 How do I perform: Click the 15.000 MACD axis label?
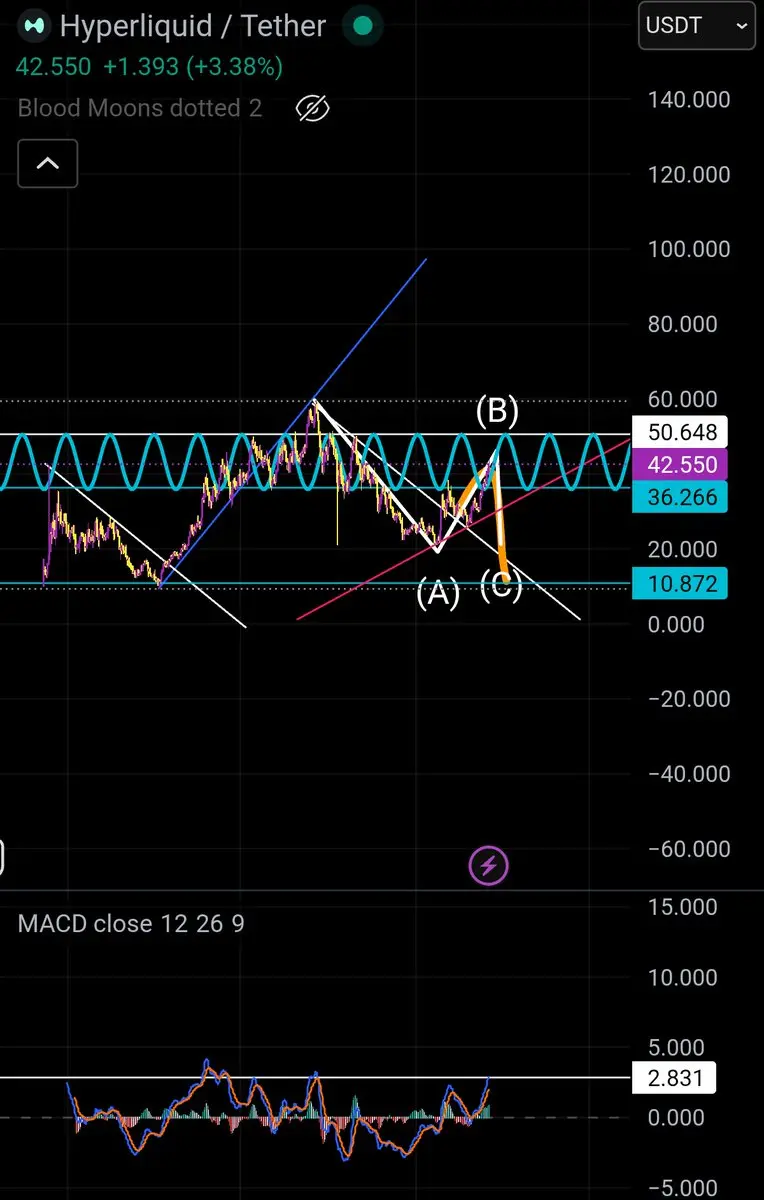click(684, 907)
